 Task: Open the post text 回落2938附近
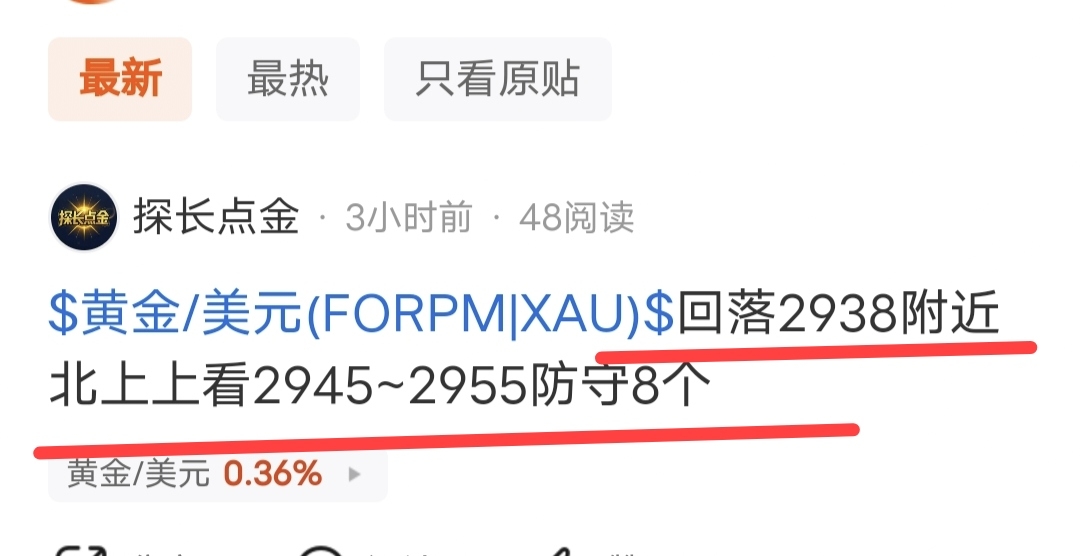[x=838, y=314]
